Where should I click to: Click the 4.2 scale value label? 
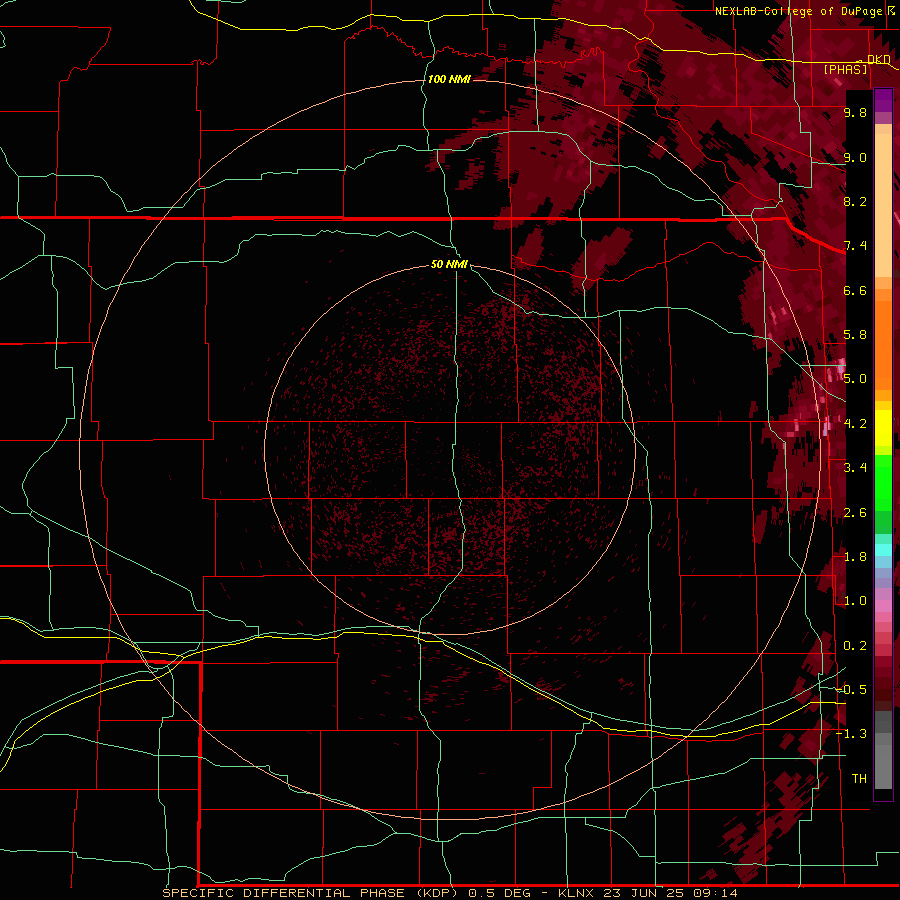[x=855, y=424]
